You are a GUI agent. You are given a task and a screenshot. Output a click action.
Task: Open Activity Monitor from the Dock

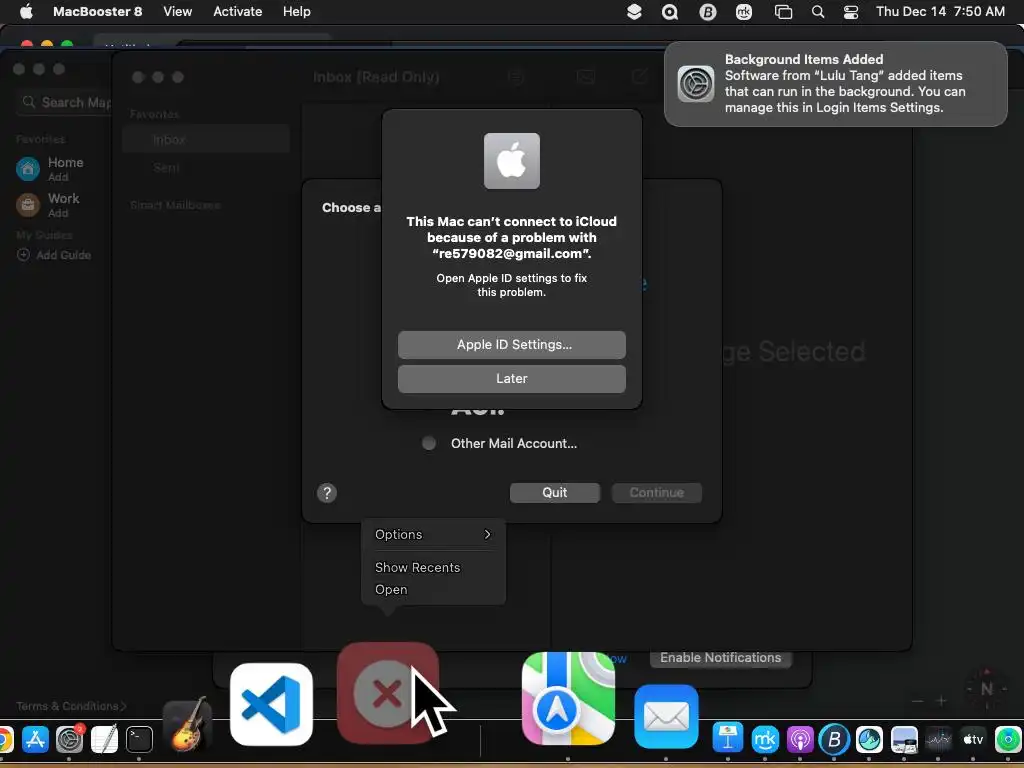click(x=938, y=739)
